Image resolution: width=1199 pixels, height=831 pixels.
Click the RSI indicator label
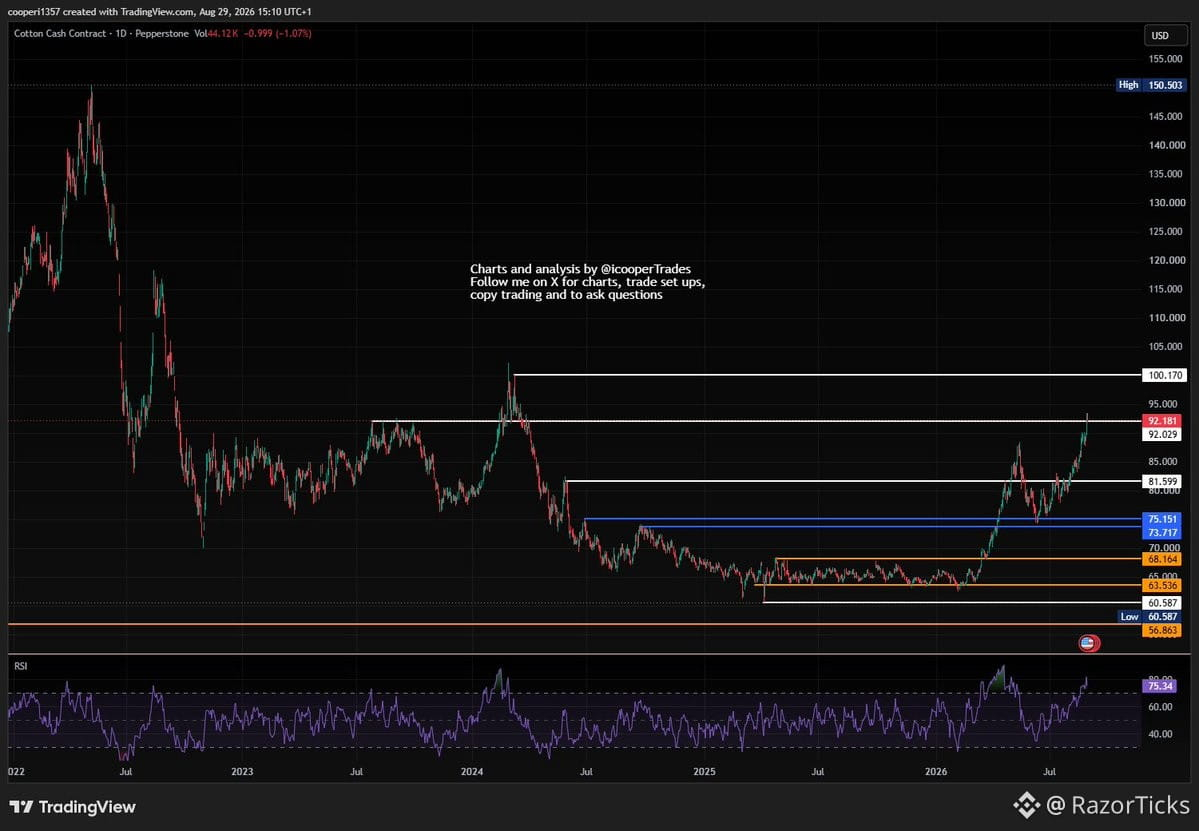click(21, 666)
